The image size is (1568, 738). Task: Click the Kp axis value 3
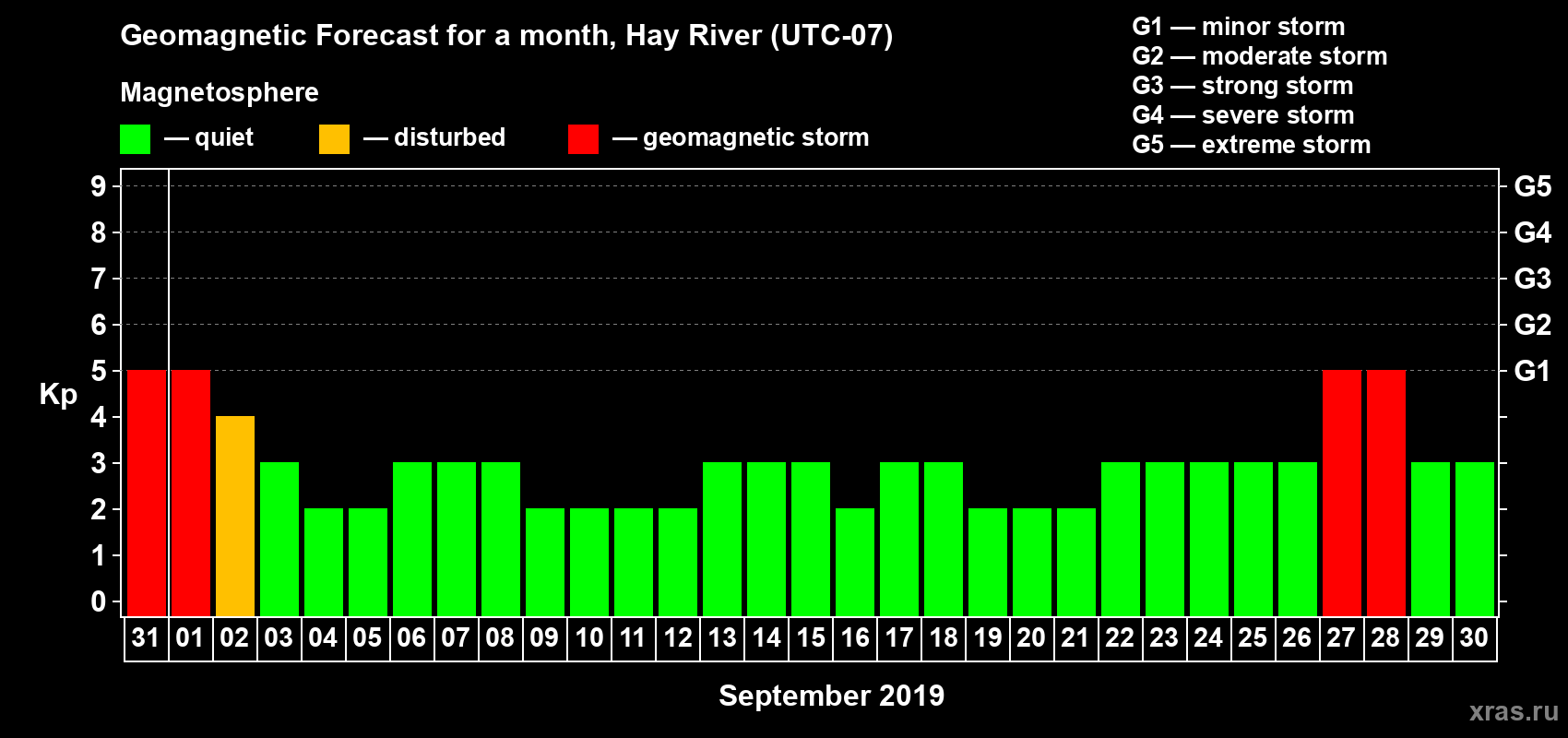[x=99, y=463]
